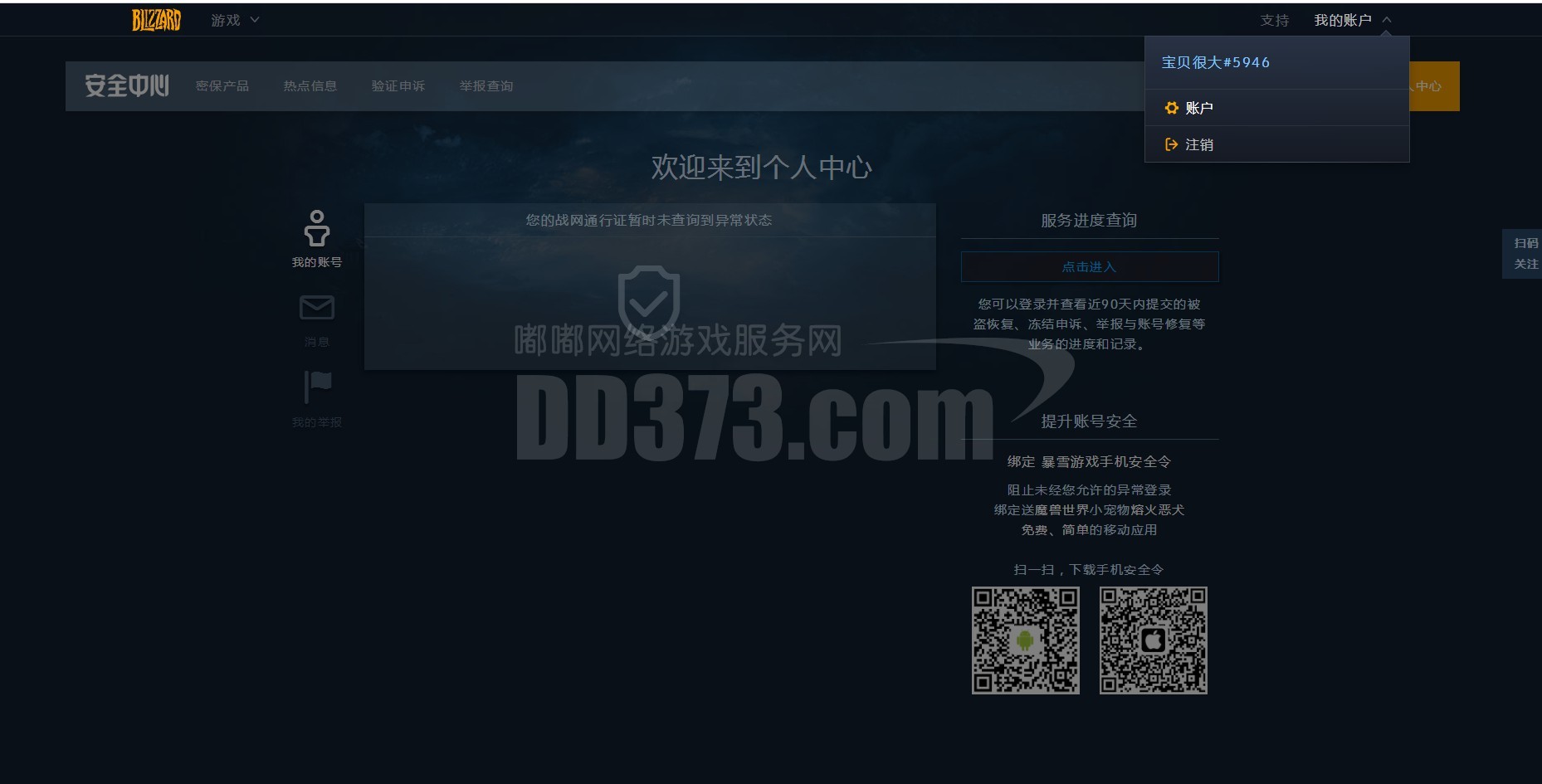The height and width of the screenshot is (784, 1542).
Task: Switch to the 举报查询 section
Action: [x=486, y=85]
